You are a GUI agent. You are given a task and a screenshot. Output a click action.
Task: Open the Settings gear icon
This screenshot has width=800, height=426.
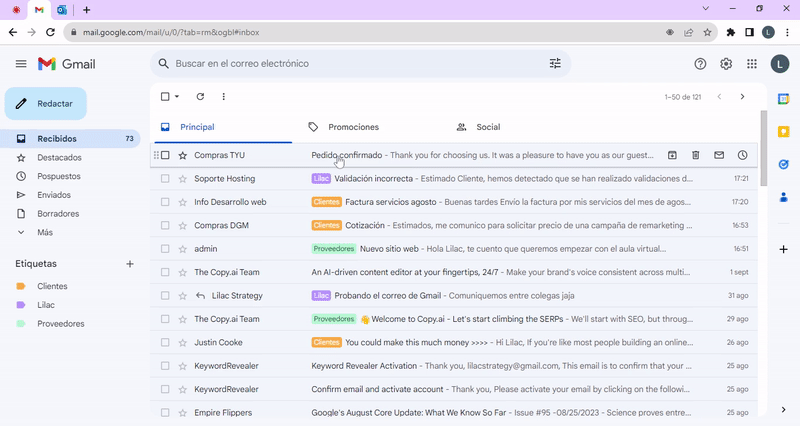pyautogui.click(x=726, y=64)
